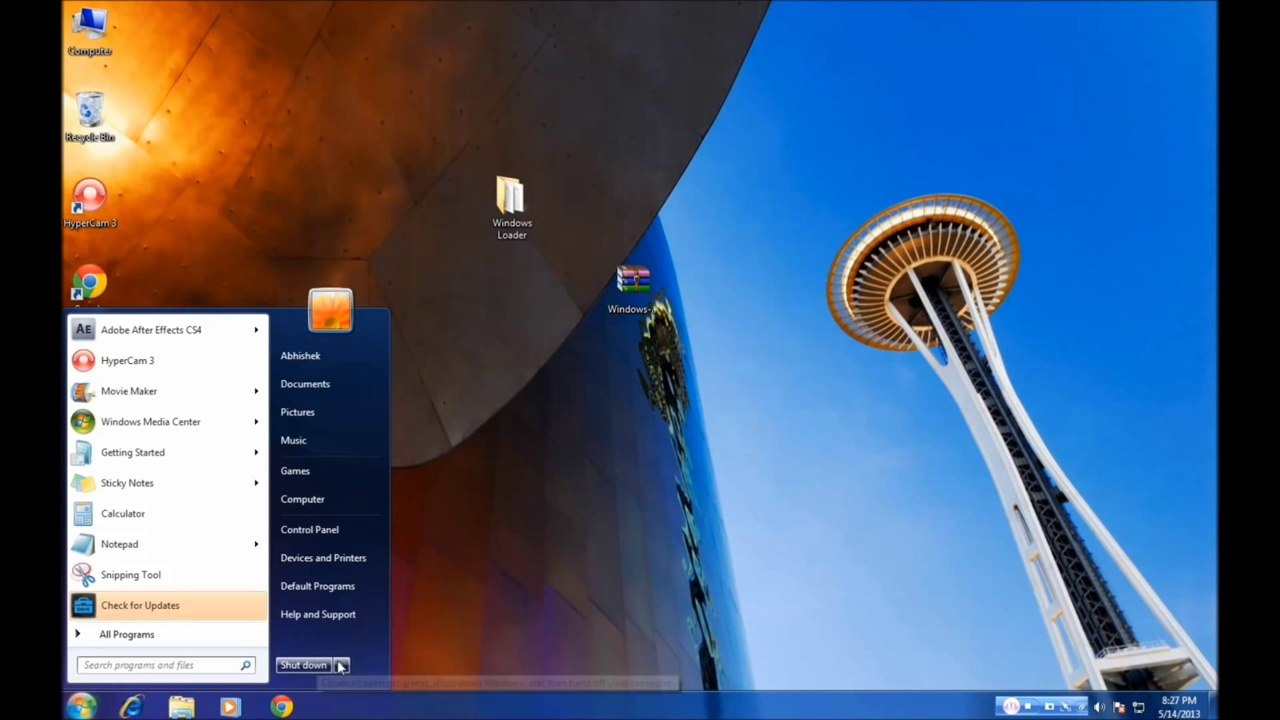
Task: Open Calculator from Start menu
Action: tap(168, 514)
